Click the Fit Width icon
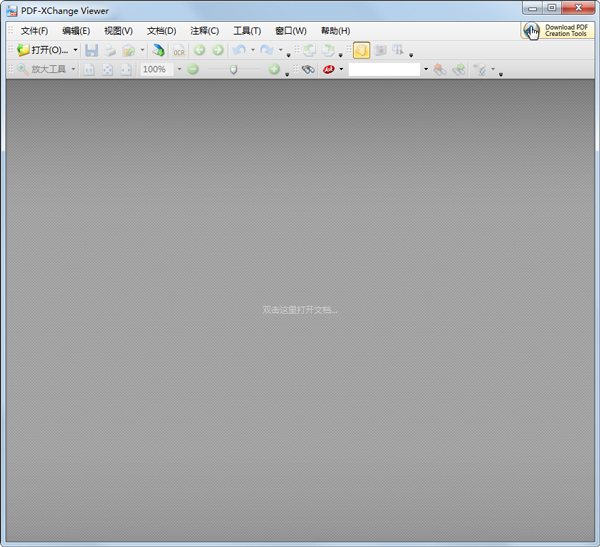The width and height of the screenshot is (600, 547). (x=126, y=69)
